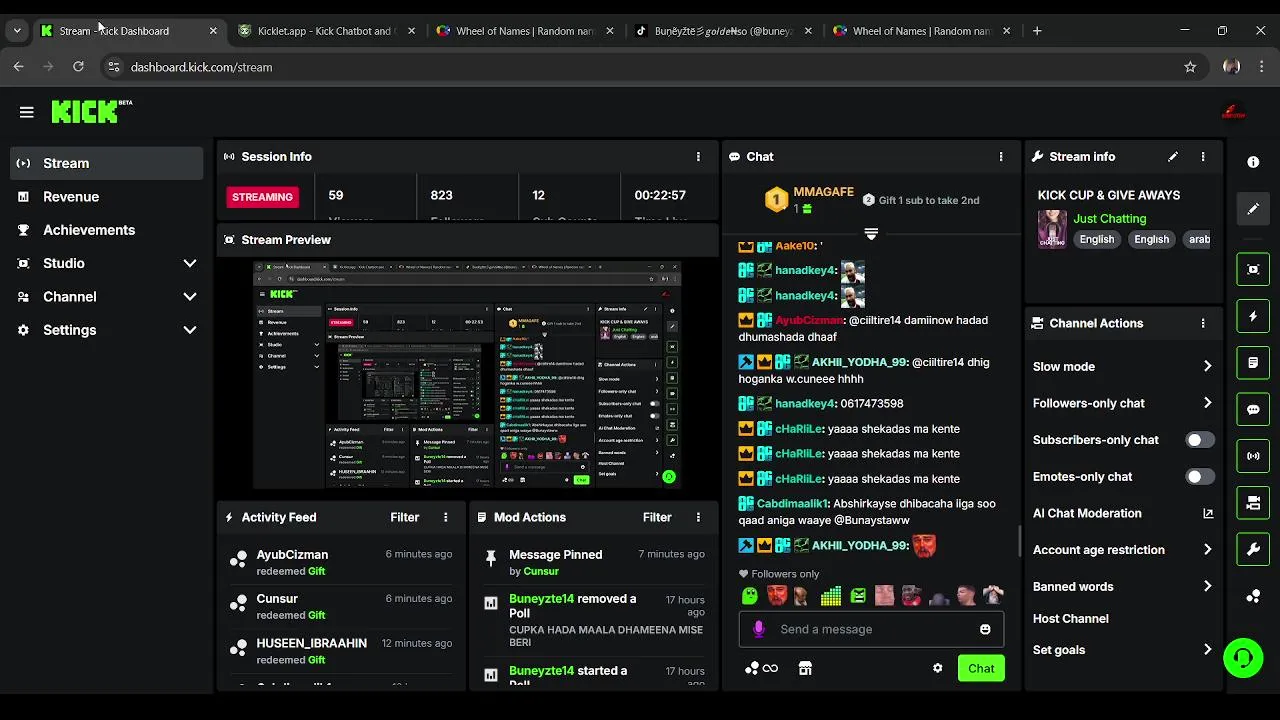1280x720 pixels.
Task: Switch to the TikTok Buneyzte browser tab
Action: (x=725, y=31)
